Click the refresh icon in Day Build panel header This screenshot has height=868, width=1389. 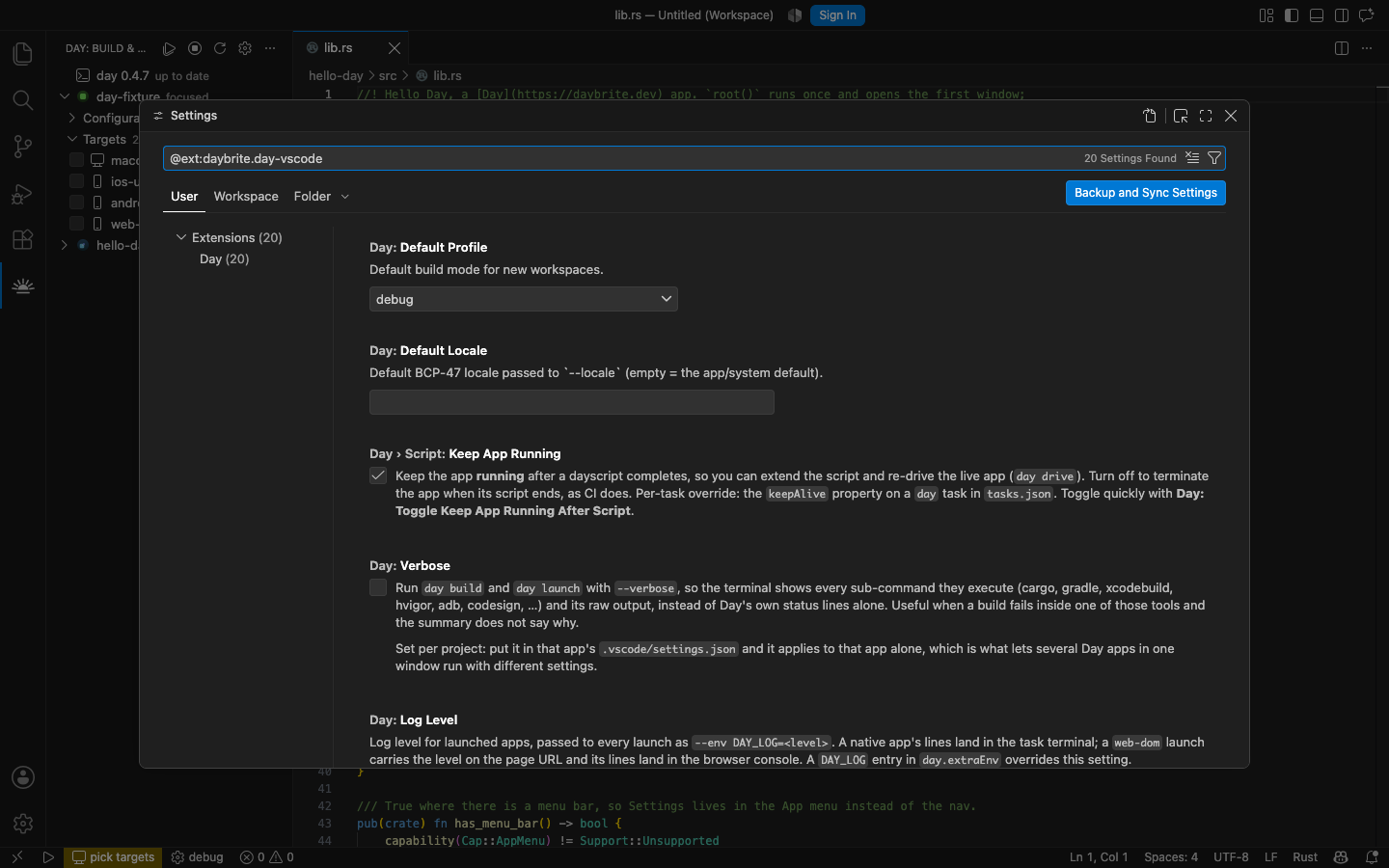click(220, 48)
